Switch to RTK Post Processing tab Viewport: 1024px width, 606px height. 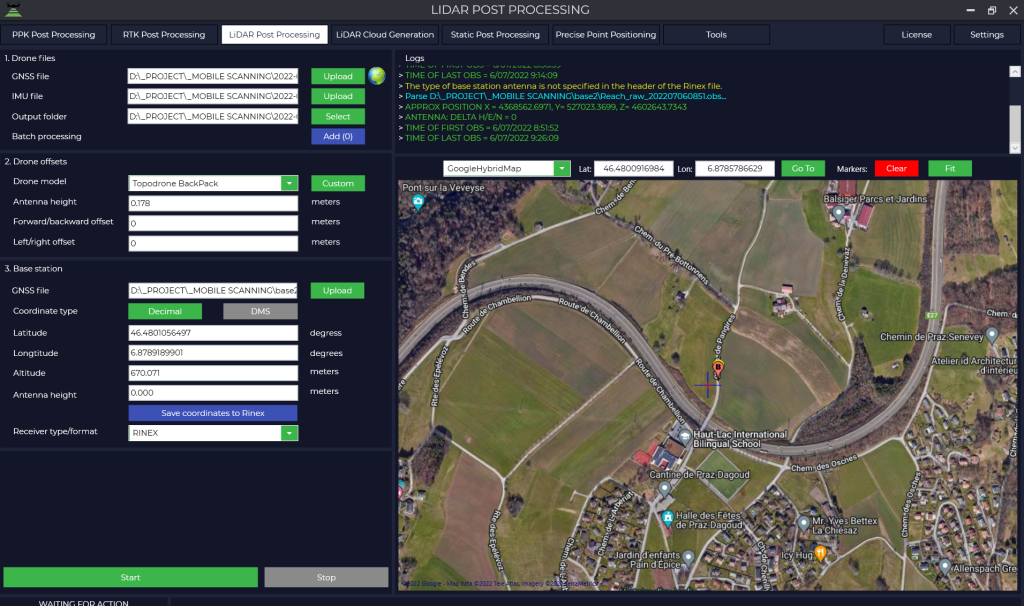[x=164, y=35]
